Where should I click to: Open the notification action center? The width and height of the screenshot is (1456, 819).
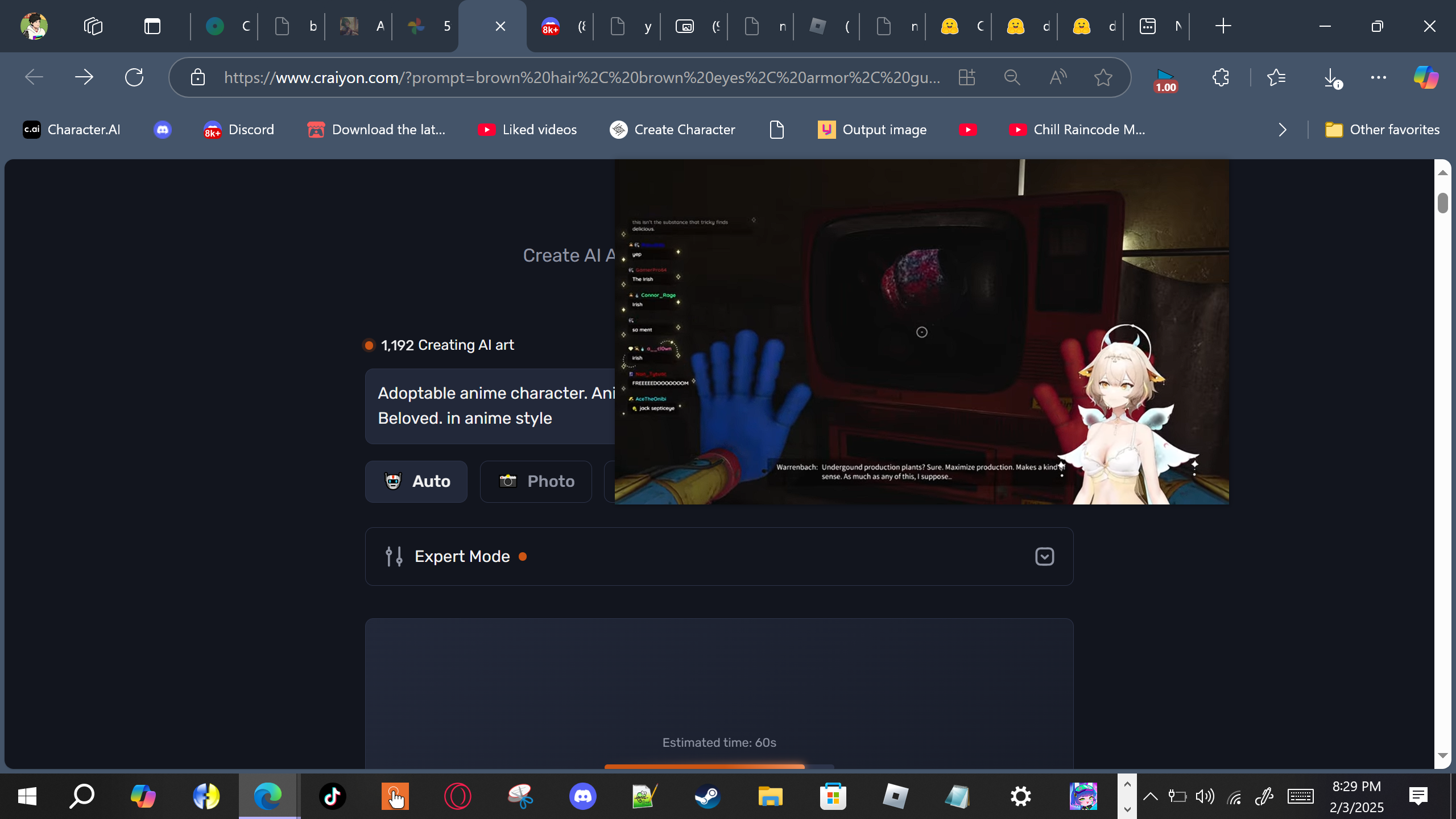1418,796
